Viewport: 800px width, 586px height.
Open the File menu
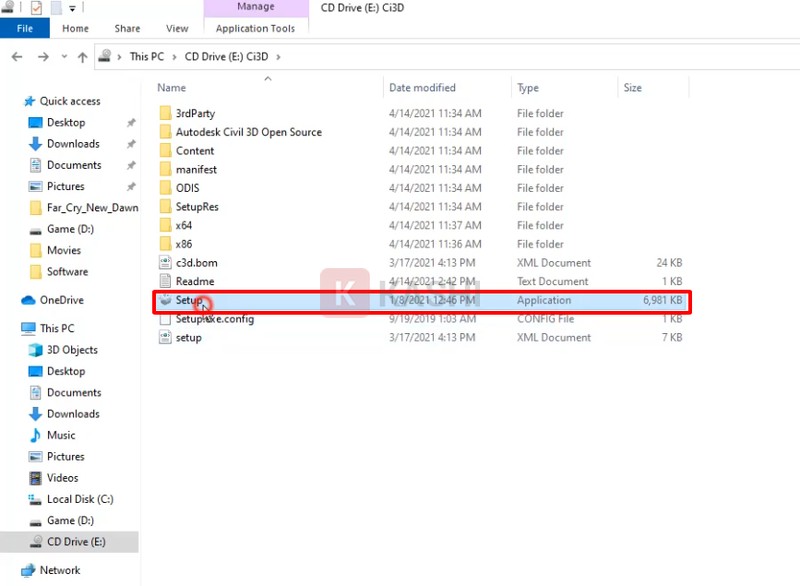coord(24,29)
